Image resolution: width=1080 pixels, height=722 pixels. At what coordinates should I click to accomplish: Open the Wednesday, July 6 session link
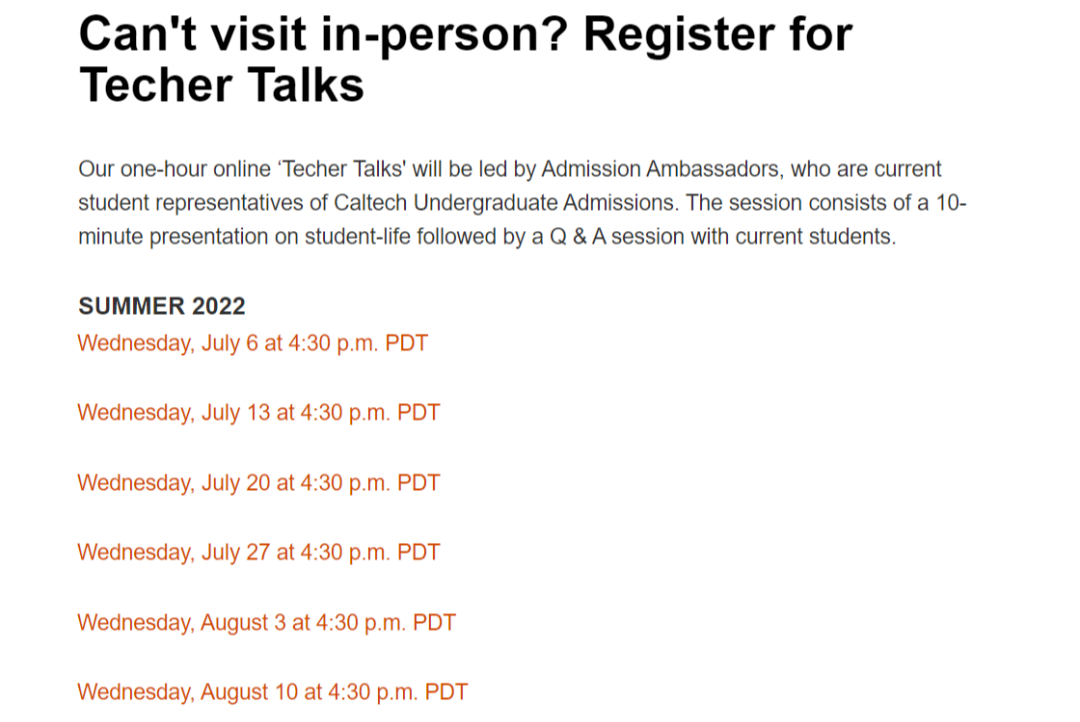(x=252, y=343)
